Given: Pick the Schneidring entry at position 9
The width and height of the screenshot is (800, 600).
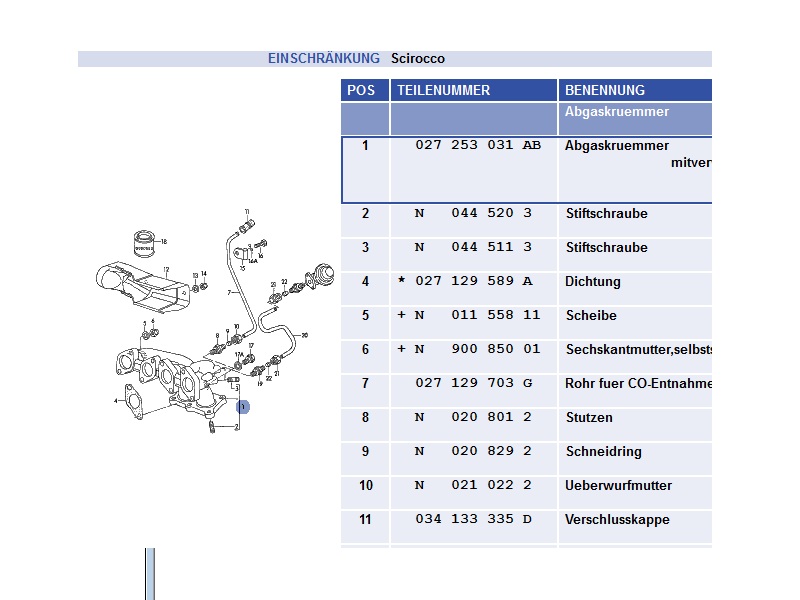Looking at the screenshot, I should [x=603, y=452].
